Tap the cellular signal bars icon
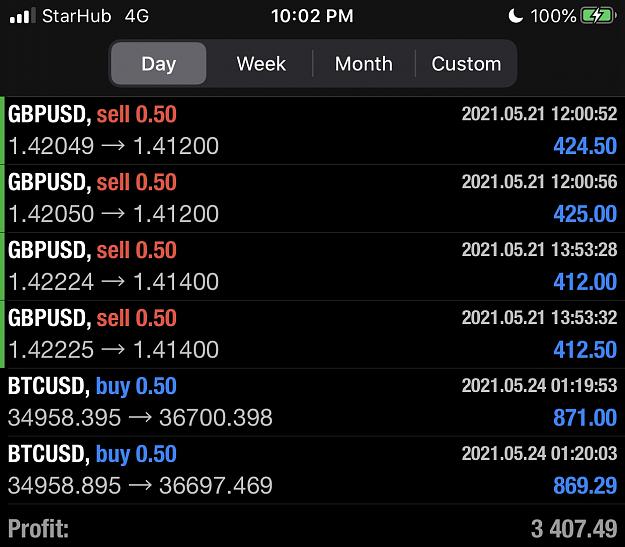 point(22,16)
